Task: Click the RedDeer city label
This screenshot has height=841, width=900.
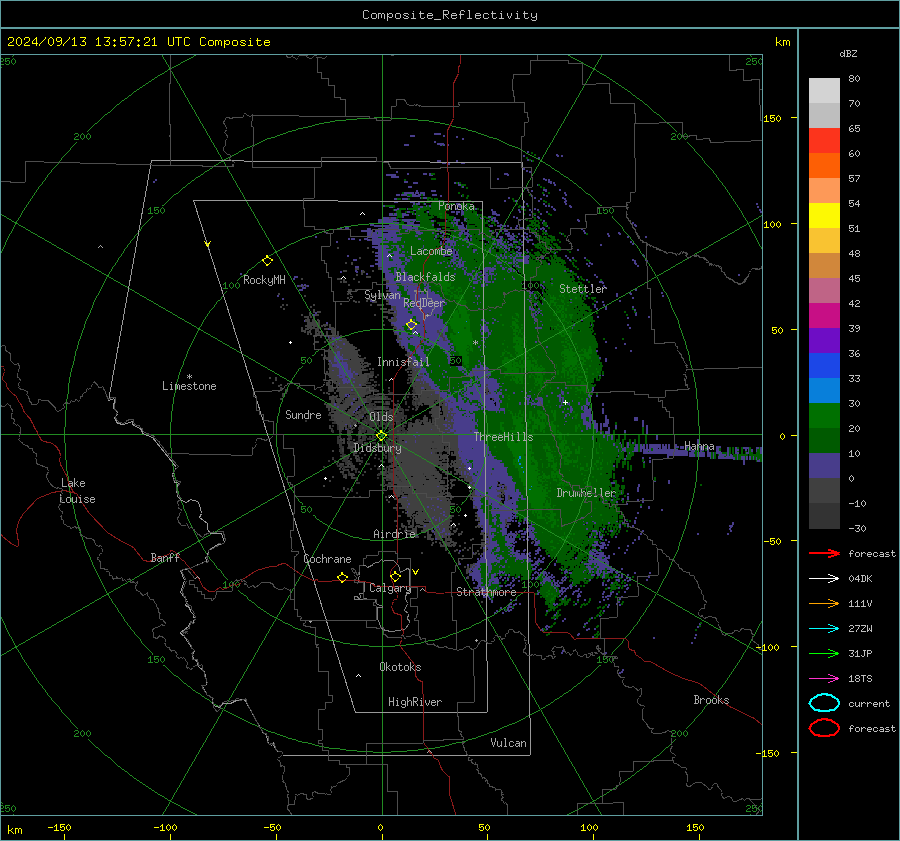Action: click(x=424, y=303)
